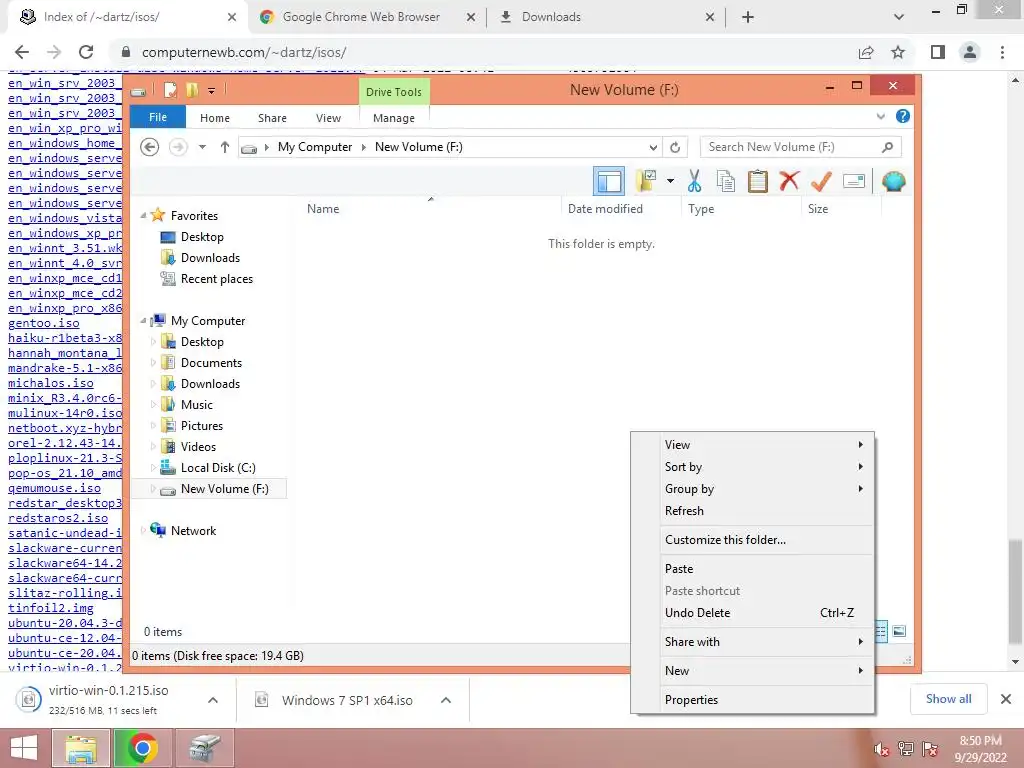This screenshot has height=768, width=1024.
Task: Switch to the View ribbon tab
Action: pyautogui.click(x=328, y=118)
